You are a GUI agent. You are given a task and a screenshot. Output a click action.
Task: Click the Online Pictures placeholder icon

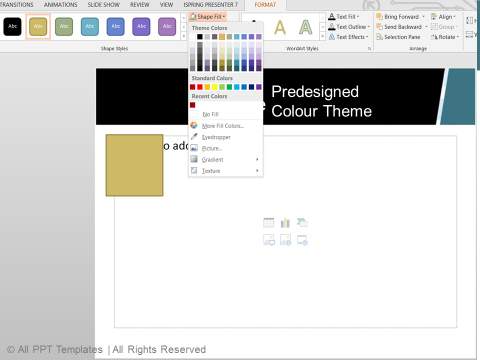(285, 240)
